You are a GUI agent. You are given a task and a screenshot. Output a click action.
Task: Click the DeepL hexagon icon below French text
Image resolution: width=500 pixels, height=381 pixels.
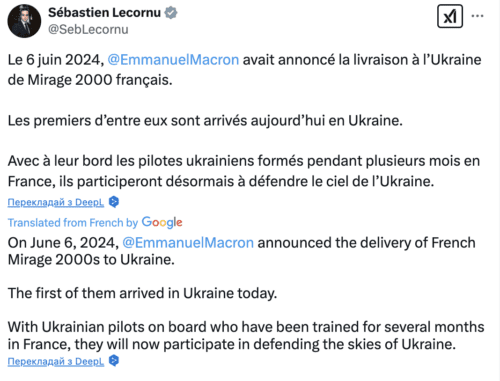tap(114, 202)
